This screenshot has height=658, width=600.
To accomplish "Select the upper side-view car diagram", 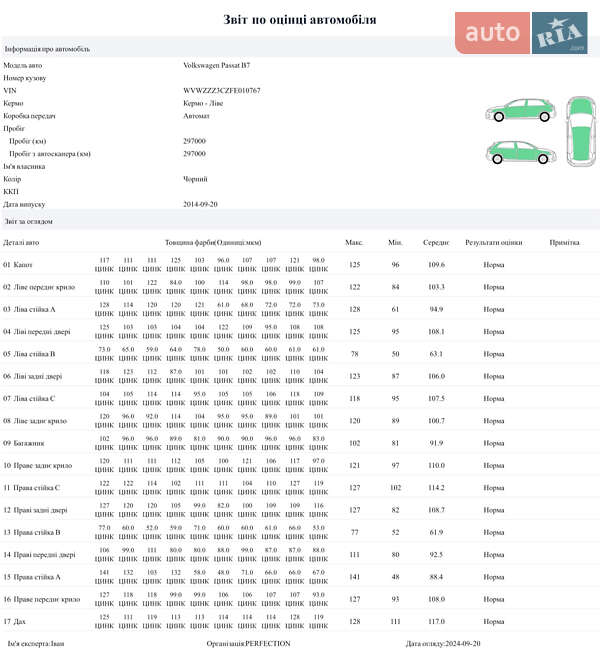I will 520,110.
